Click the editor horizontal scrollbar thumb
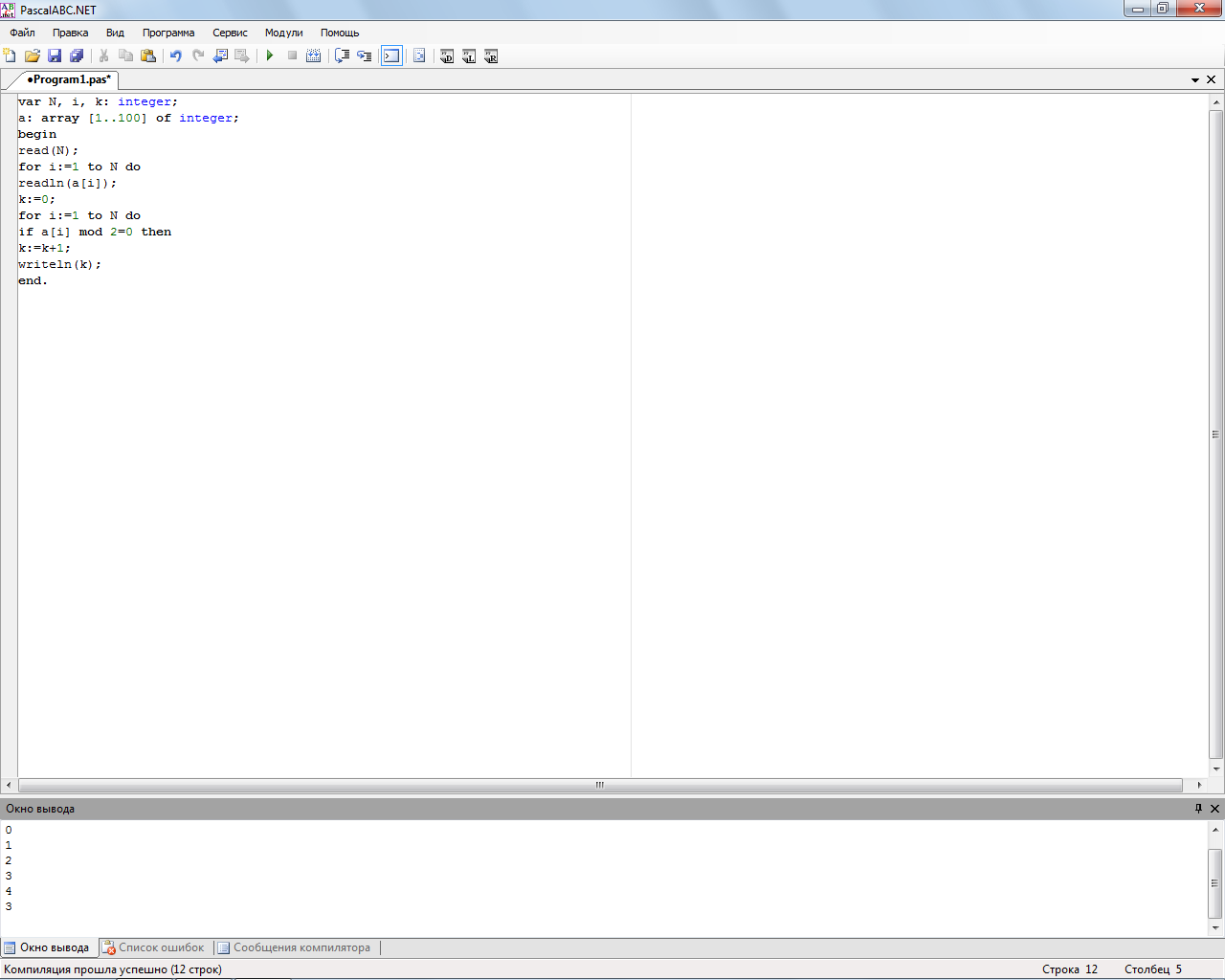 point(600,785)
